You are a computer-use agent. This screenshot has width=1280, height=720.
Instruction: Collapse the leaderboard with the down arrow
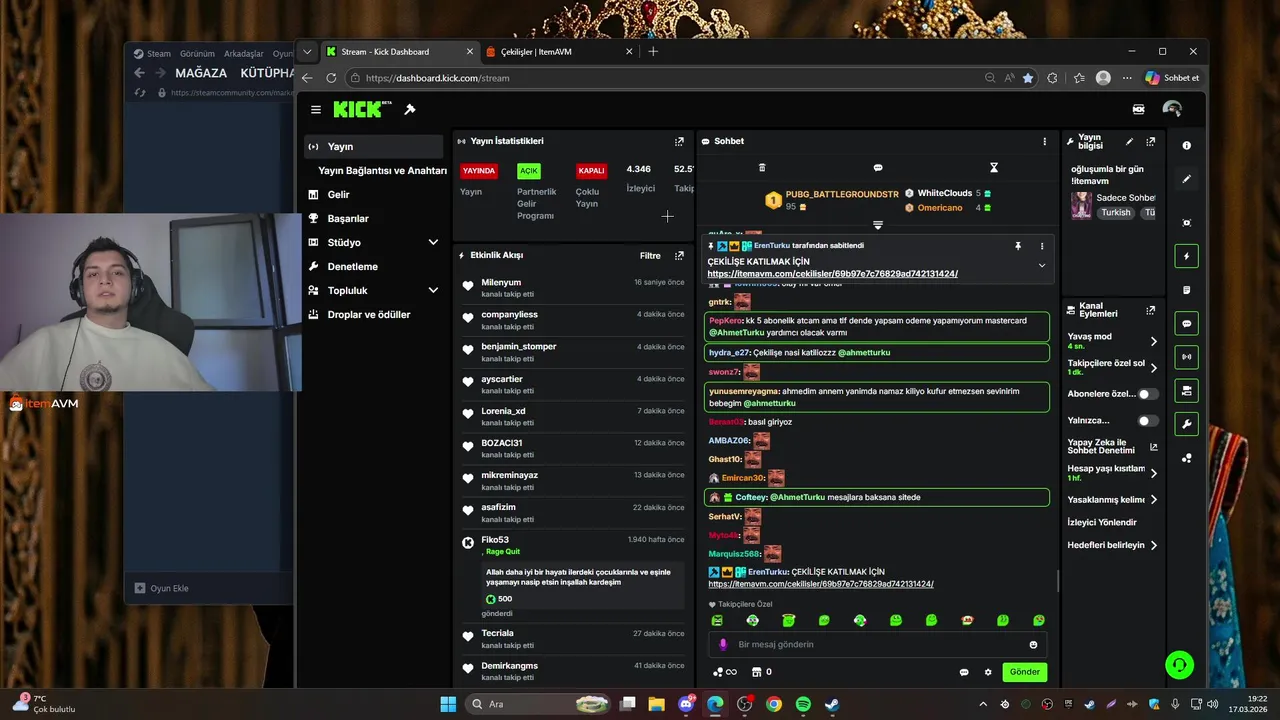(x=878, y=225)
